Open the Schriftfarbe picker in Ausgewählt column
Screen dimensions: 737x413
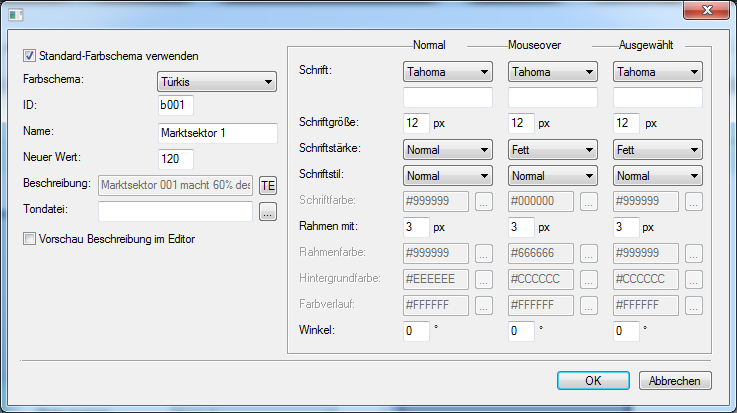tap(694, 201)
